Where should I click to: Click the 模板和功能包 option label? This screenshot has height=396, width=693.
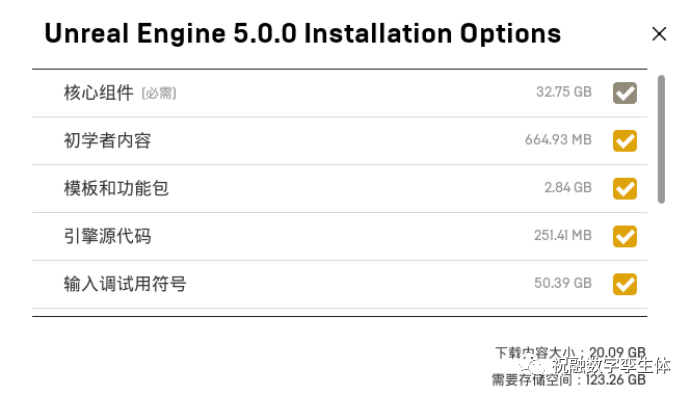(116, 188)
